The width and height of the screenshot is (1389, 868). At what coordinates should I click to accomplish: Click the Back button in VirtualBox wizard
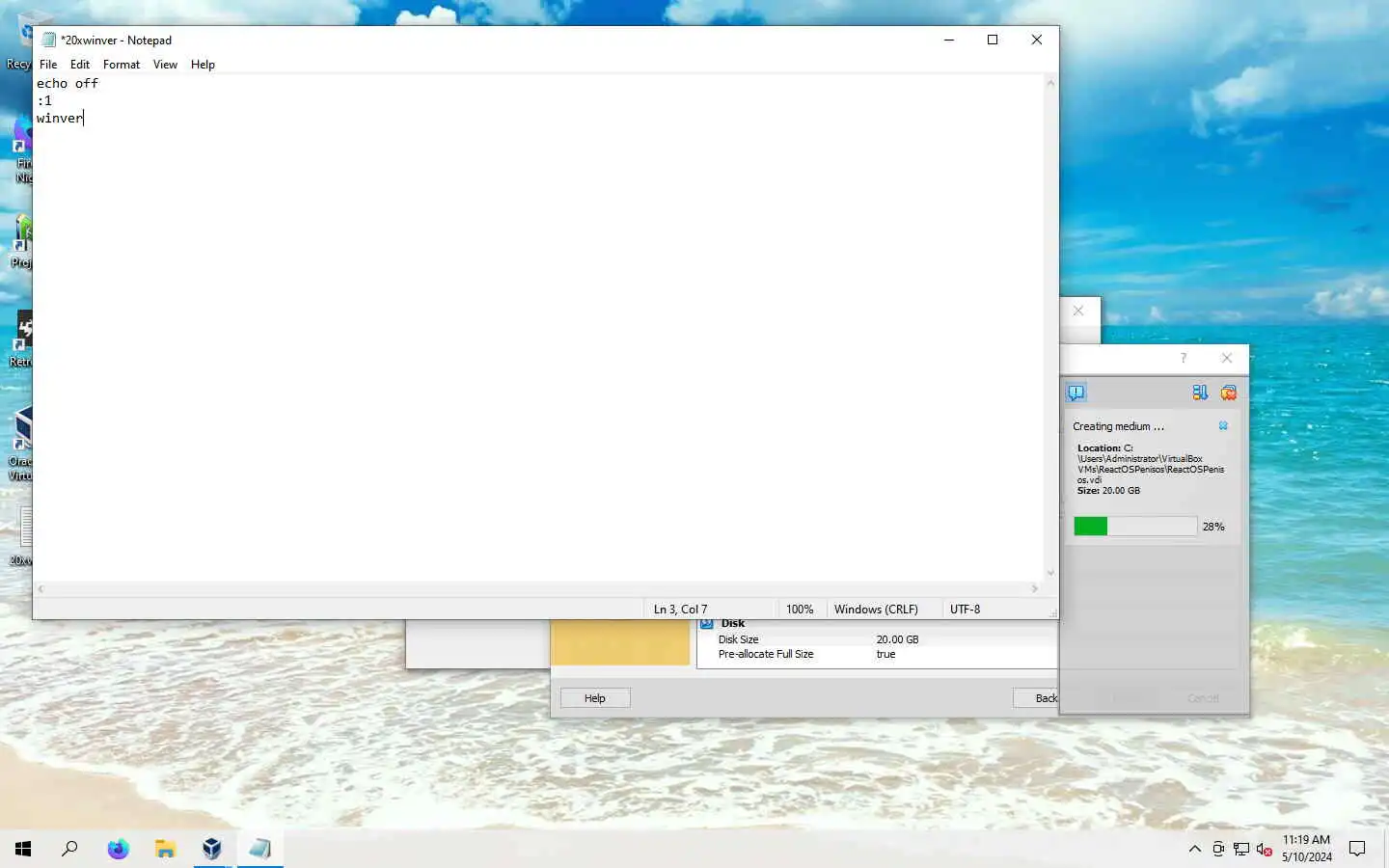pyautogui.click(x=1036, y=698)
